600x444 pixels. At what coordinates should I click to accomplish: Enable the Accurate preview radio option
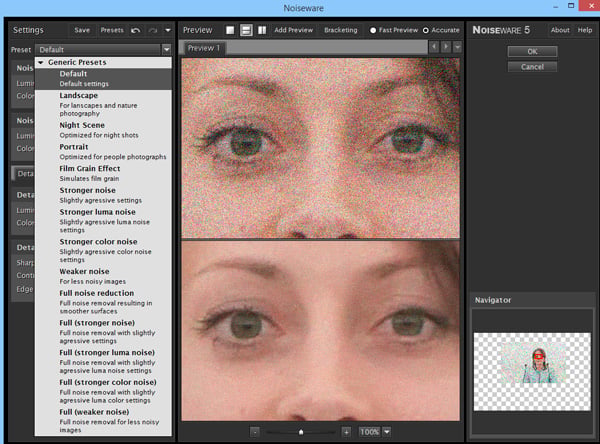click(x=426, y=30)
